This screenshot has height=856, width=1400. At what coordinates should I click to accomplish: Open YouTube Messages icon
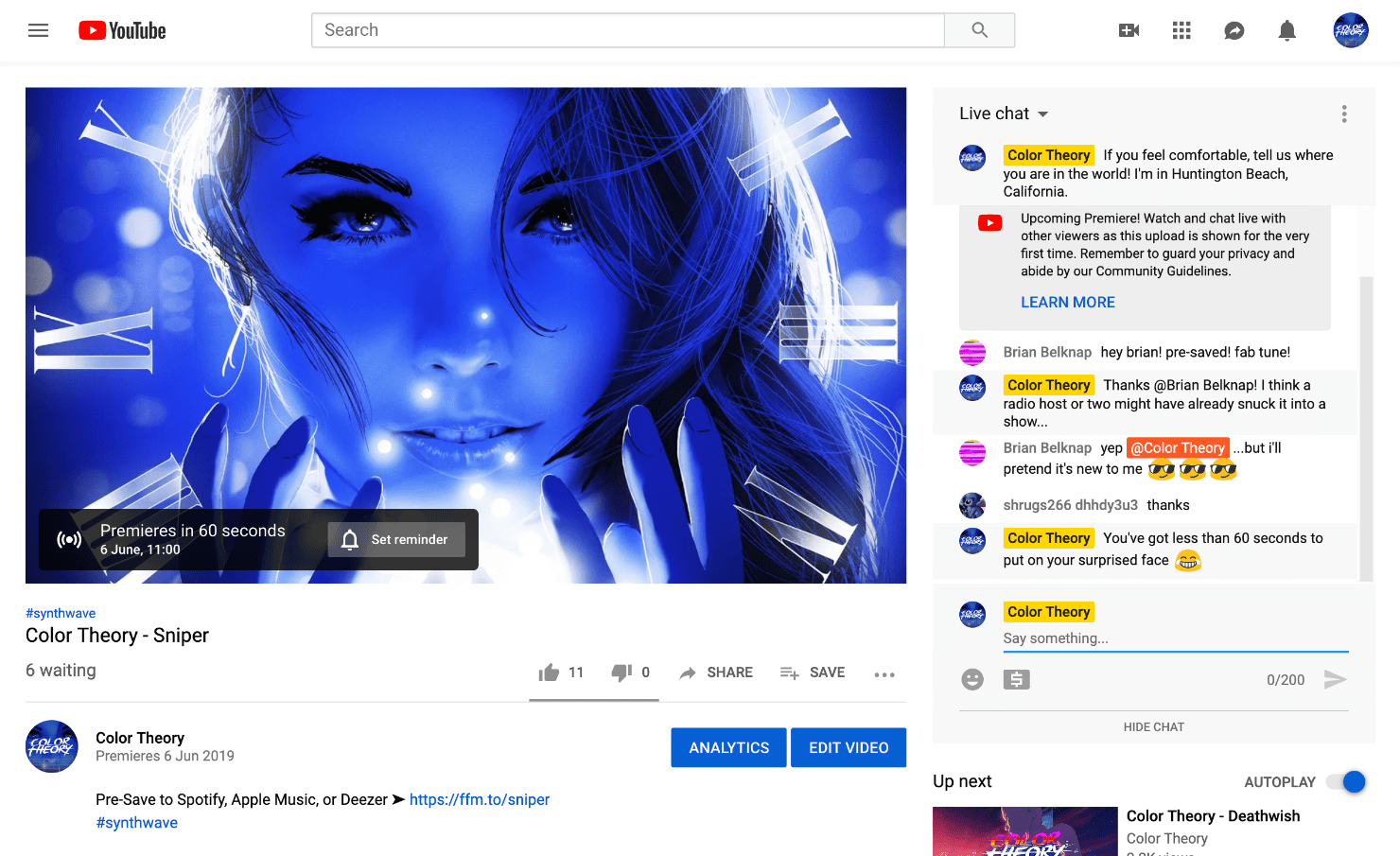pos(1234,29)
